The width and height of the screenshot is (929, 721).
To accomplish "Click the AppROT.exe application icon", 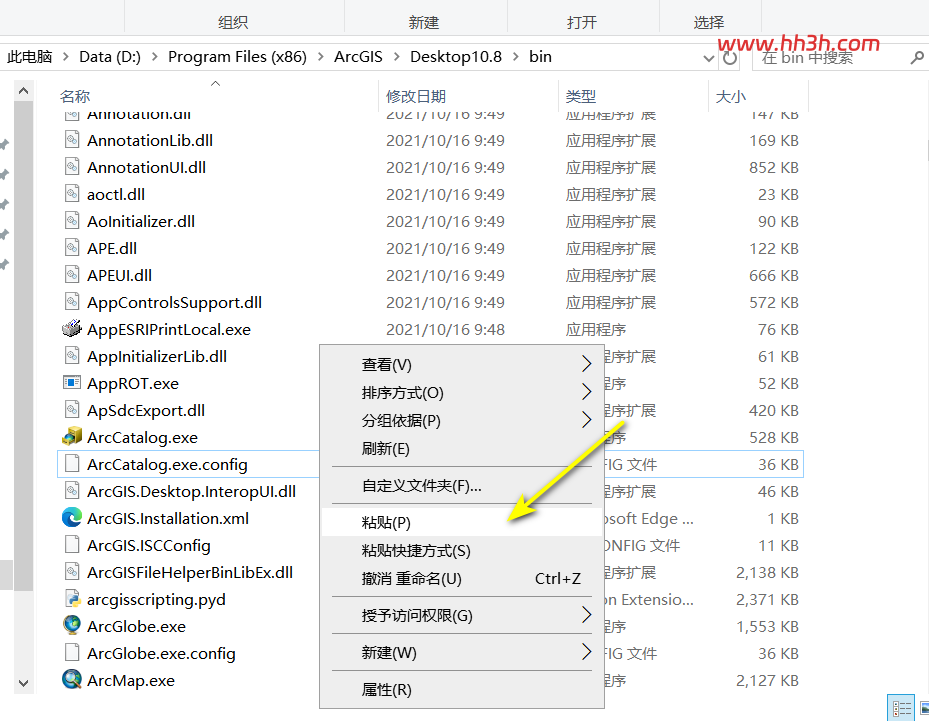I will click(72, 383).
